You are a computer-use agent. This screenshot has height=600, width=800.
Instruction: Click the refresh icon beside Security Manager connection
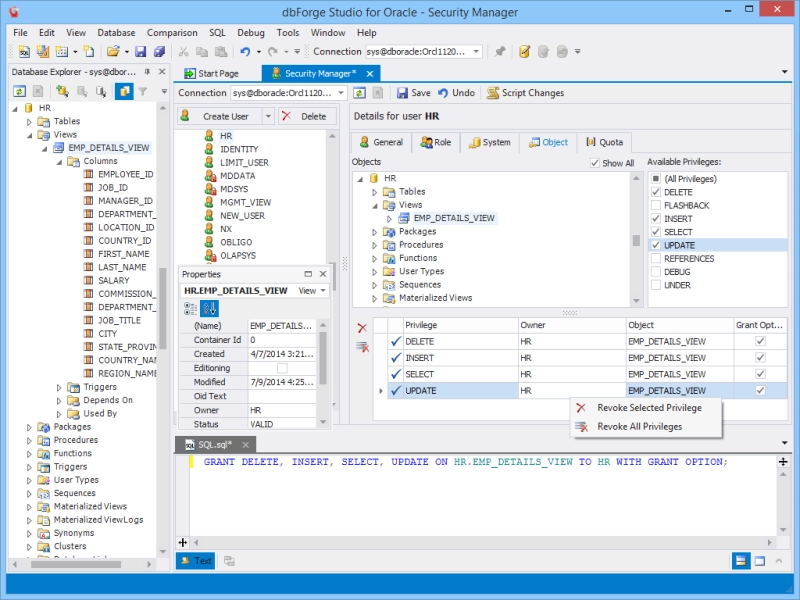[x=359, y=93]
